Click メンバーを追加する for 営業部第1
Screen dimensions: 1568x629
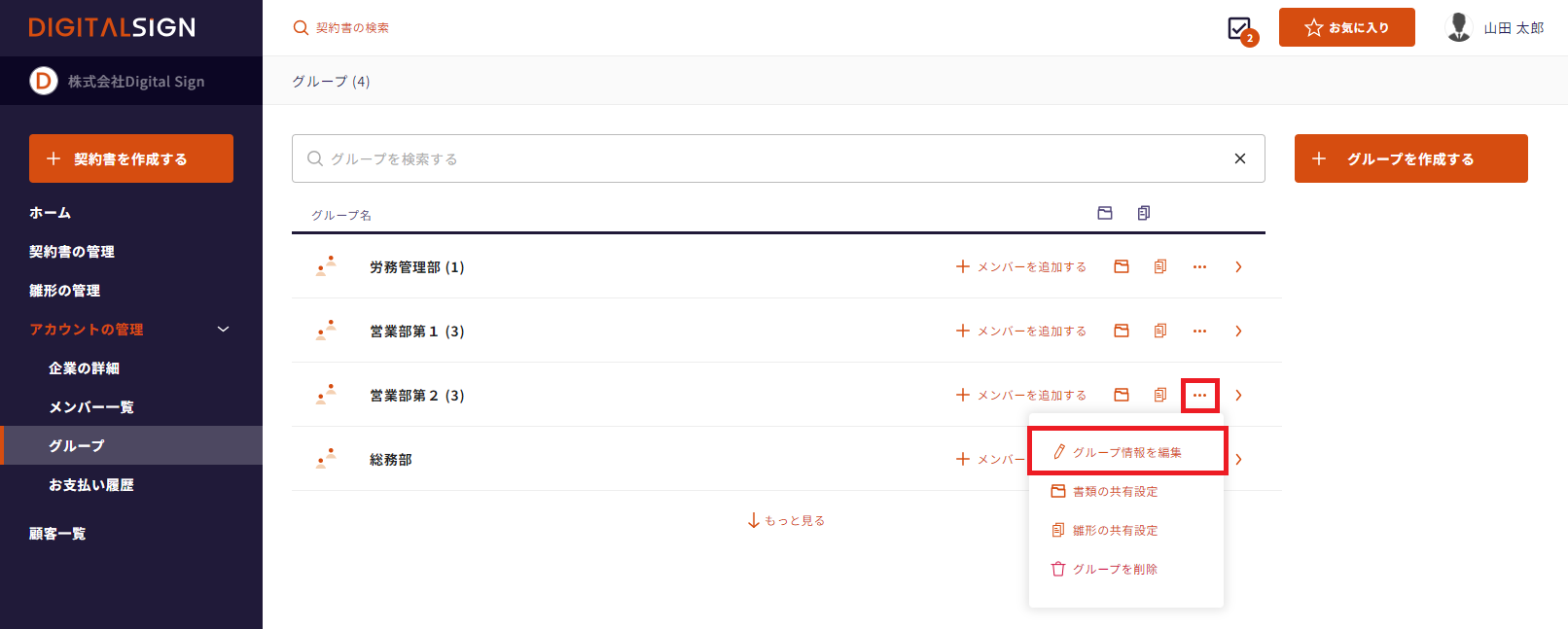(1021, 331)
